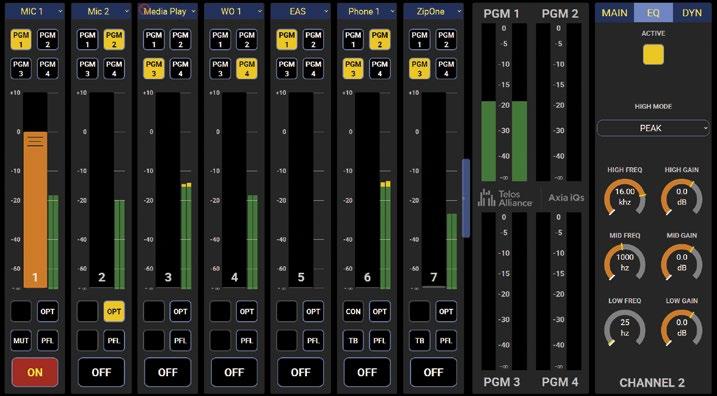This screenshot has width=717, height=396.
Task: Turn on channel 7 OFF button
Action: tap(433, 372)
